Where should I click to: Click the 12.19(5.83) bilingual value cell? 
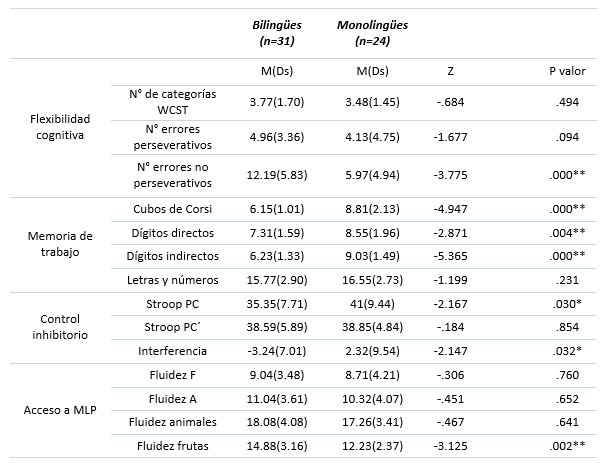(x=278, y=175)
